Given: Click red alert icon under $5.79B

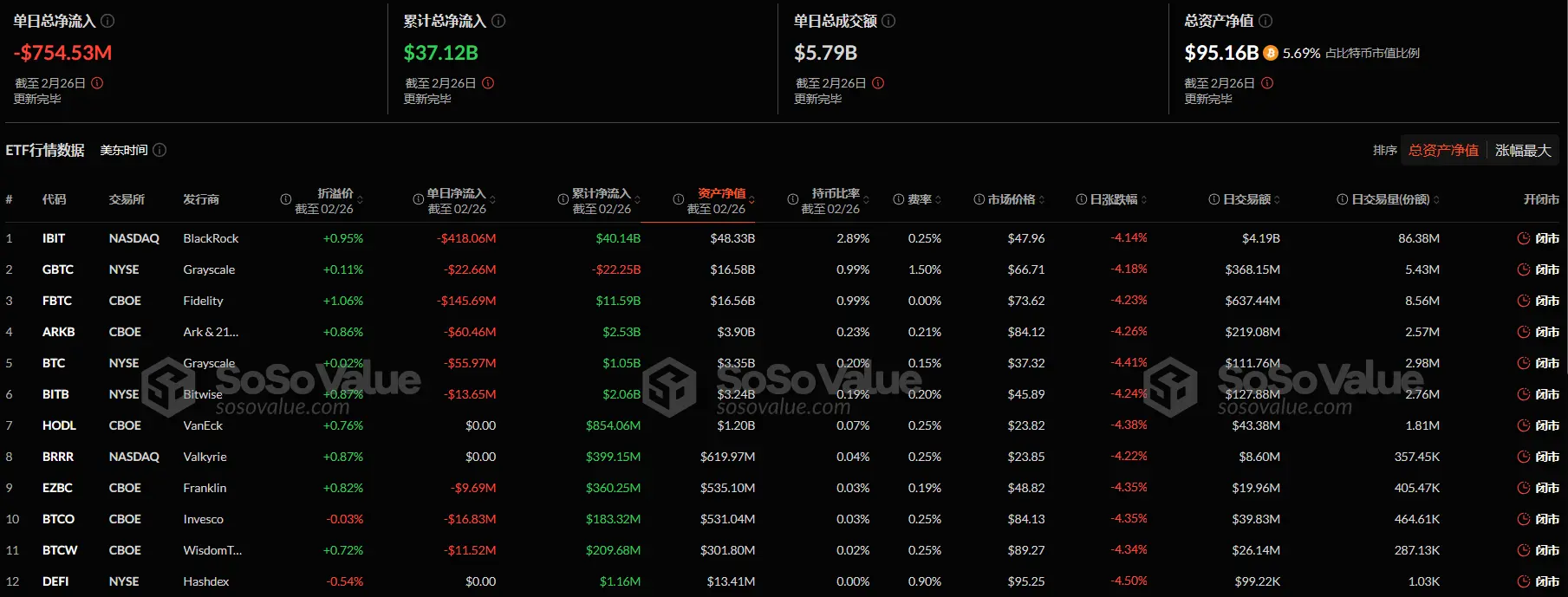Looking at the screenshot, I should [x=878, y=83].
